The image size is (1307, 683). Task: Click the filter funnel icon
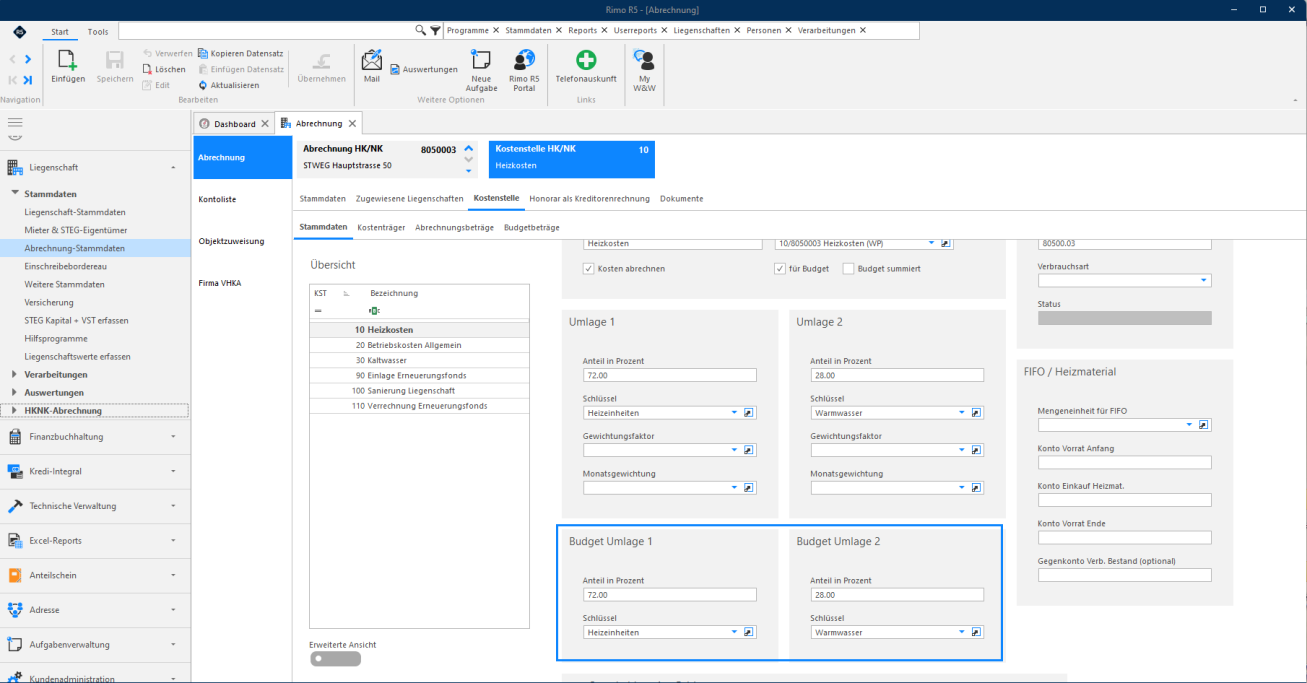pos(435,31)
